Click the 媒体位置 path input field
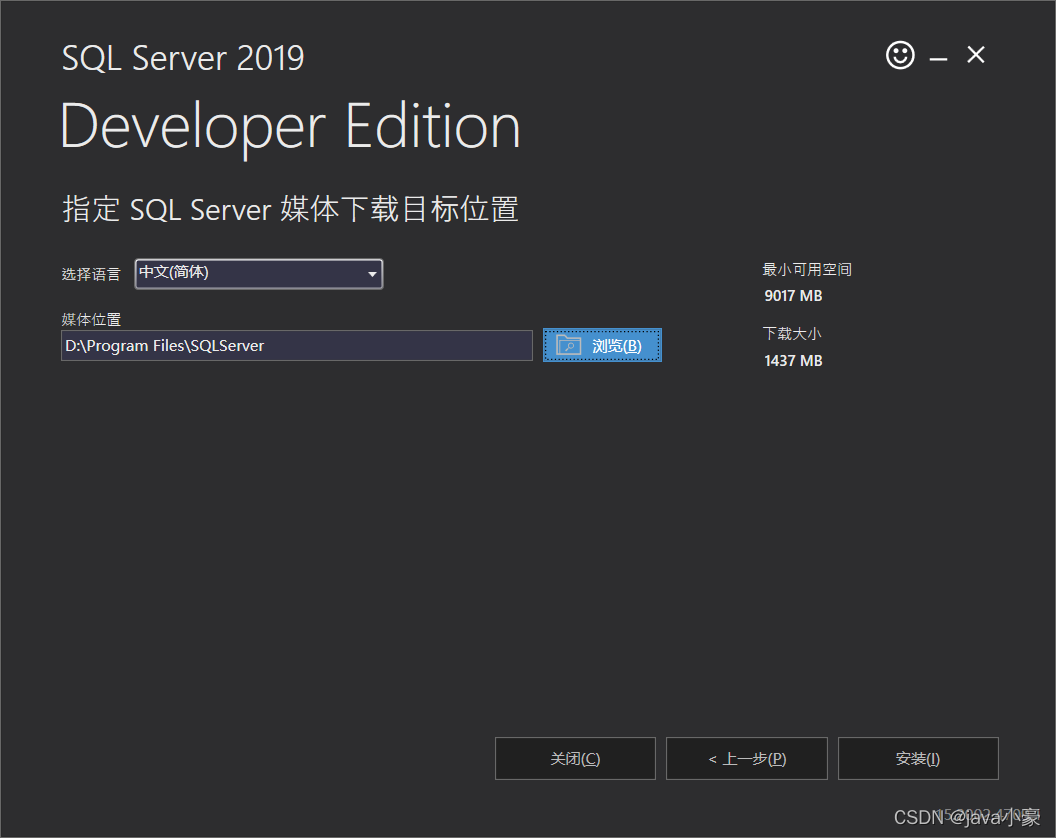Viewport: 1056px width, 838px height. 296,346
